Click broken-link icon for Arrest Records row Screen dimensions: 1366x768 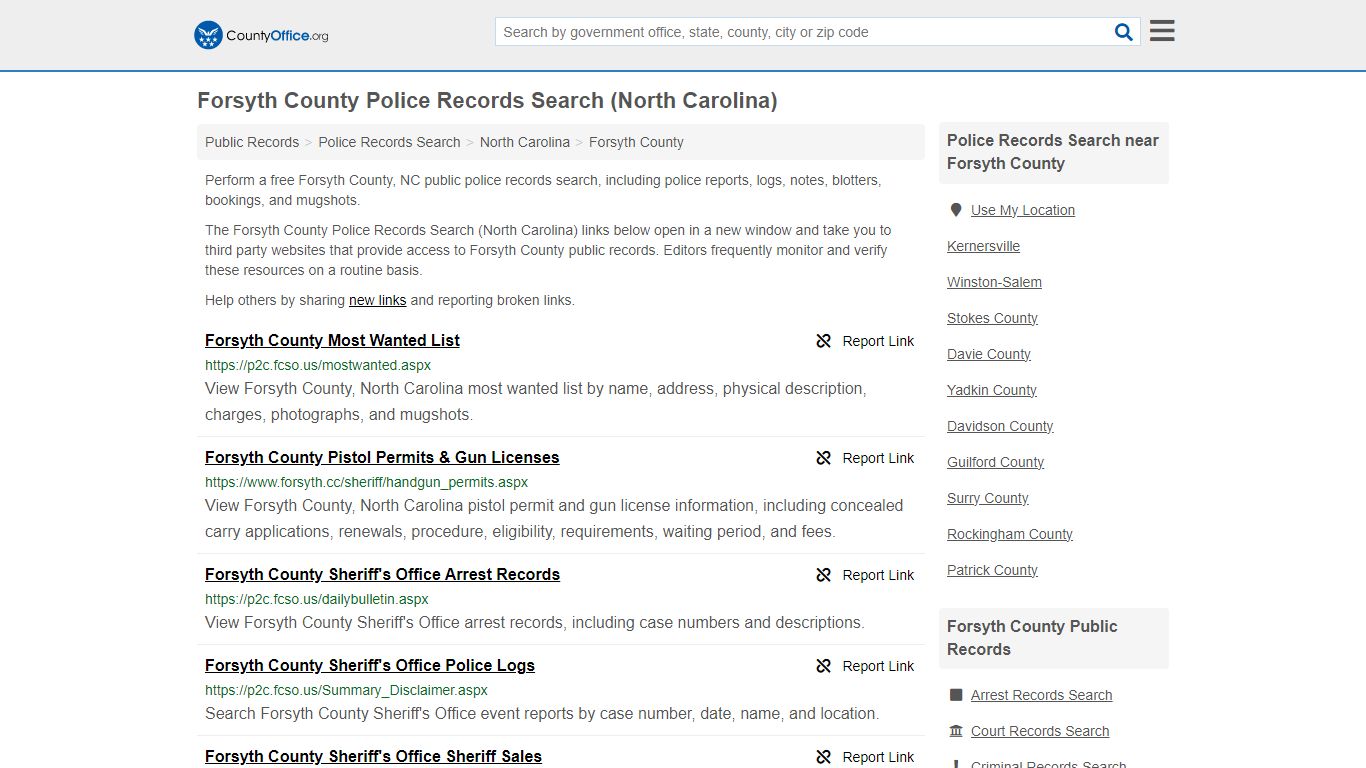(x=824, y=575)
